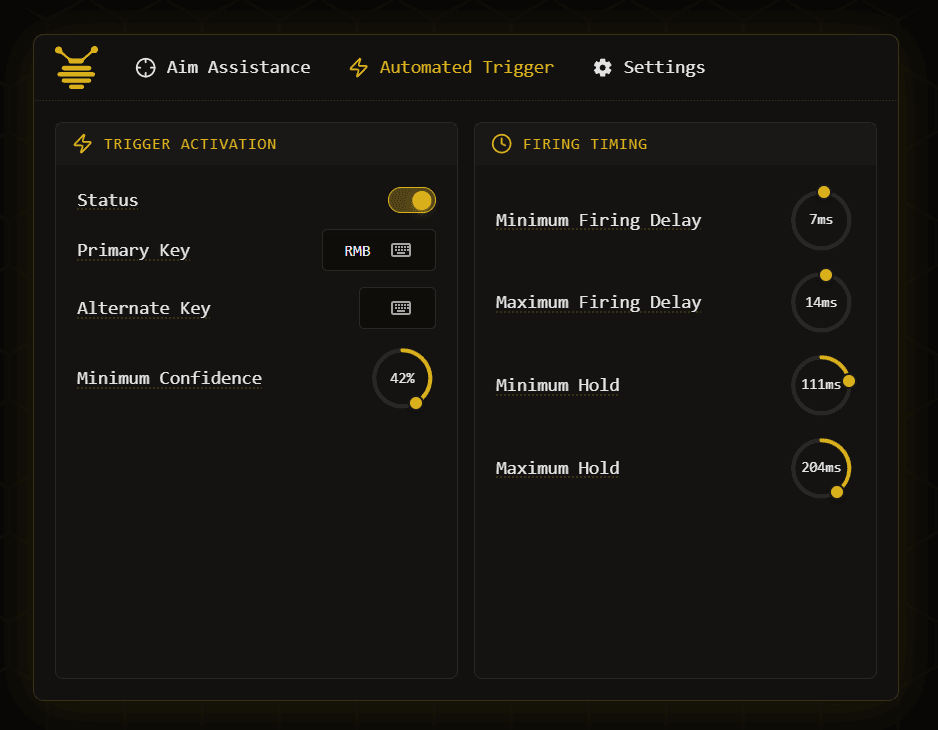The height and width of the screenshot is (730, 938).
Task: Click the Minimum Confidence label
Action: pyautogui.click(x=169, y=378)
